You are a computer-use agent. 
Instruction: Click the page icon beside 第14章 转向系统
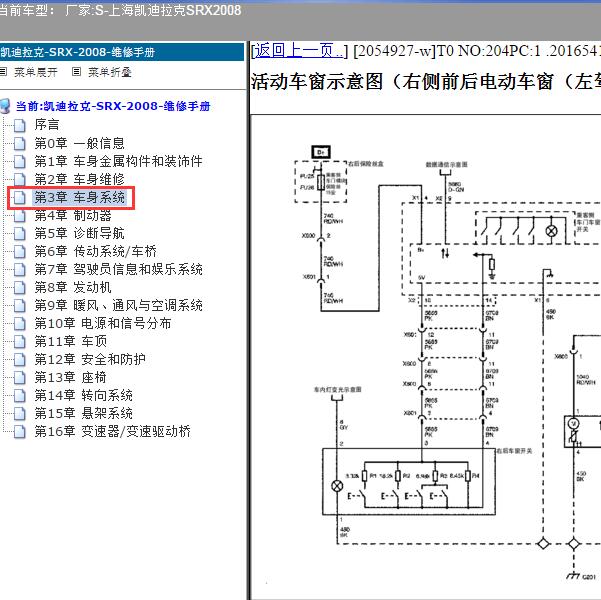coord(20,396)
